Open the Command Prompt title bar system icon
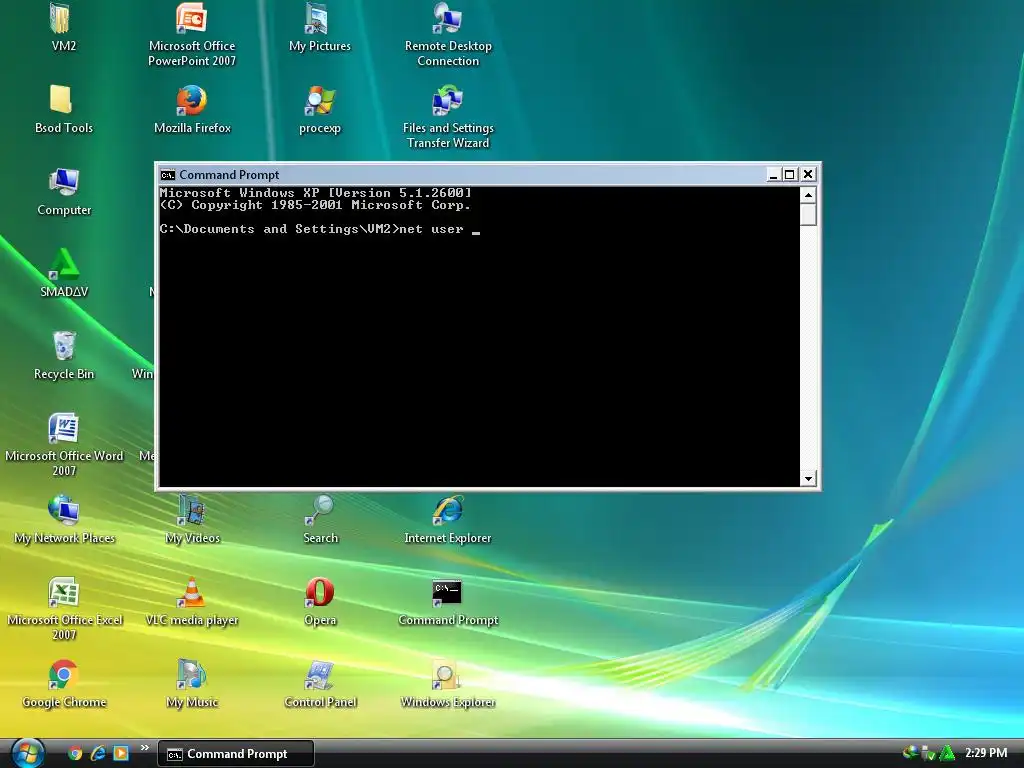Screen dimensions: 1024x768 tap(168, 174)
